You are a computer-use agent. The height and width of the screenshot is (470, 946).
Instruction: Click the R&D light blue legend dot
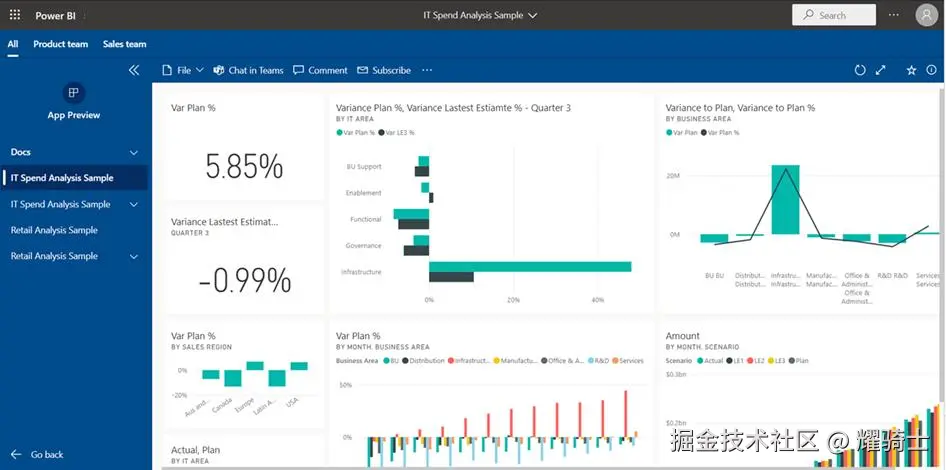[x=591, y=361]
